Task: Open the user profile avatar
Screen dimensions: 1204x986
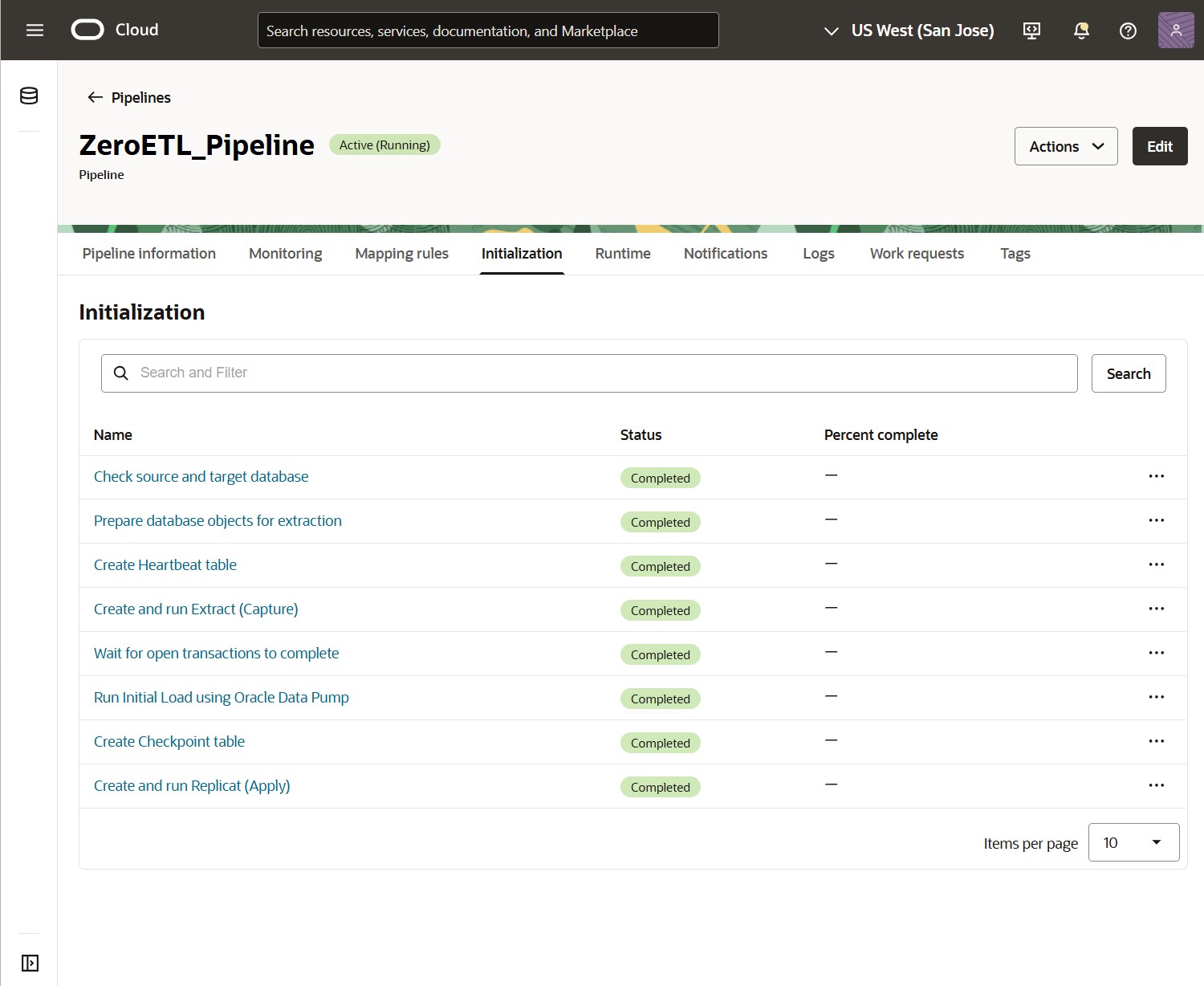Action: (1175, 30)
